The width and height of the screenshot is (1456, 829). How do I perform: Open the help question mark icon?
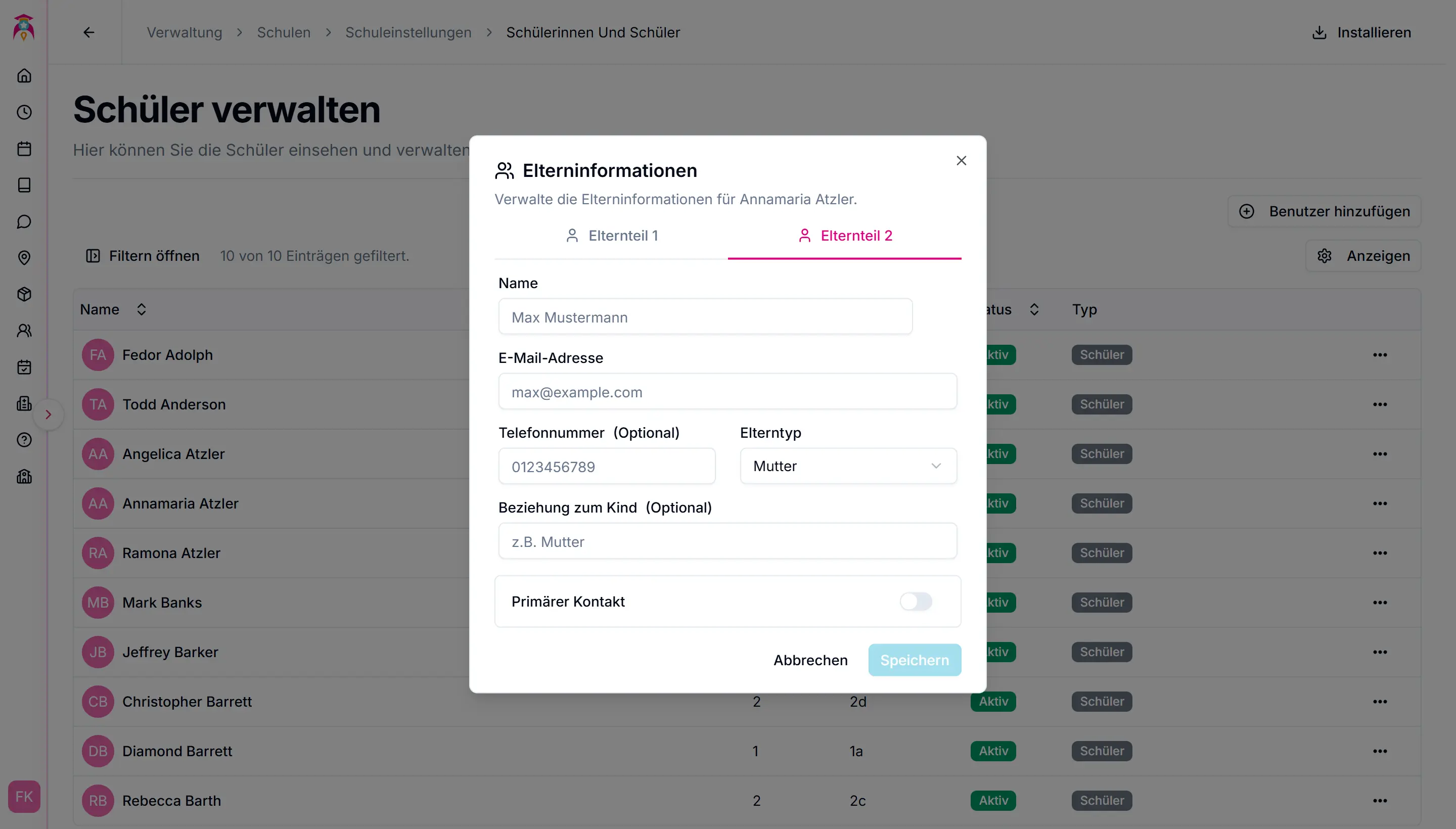[x=24, y=440]
